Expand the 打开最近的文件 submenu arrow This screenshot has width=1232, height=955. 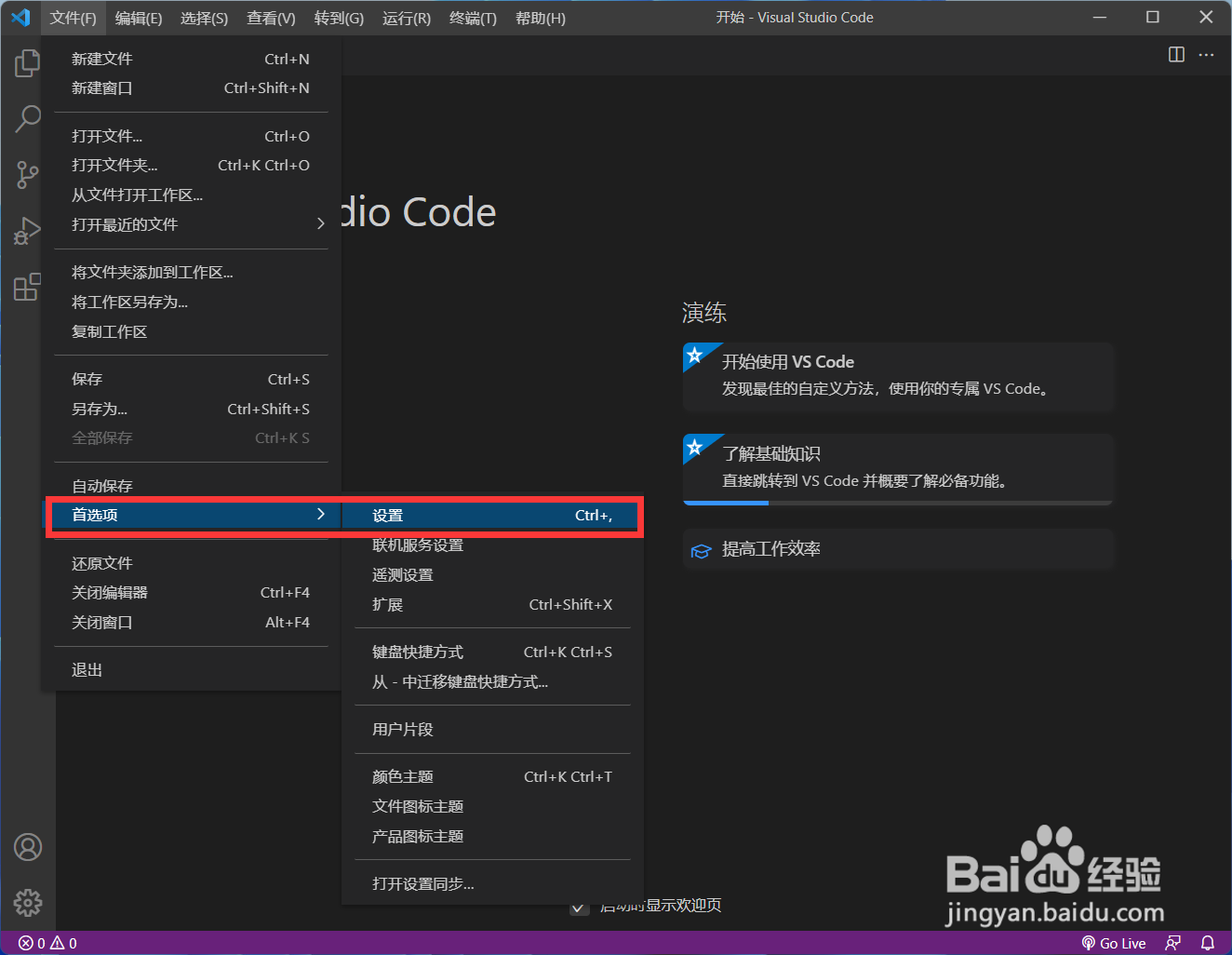320,223
